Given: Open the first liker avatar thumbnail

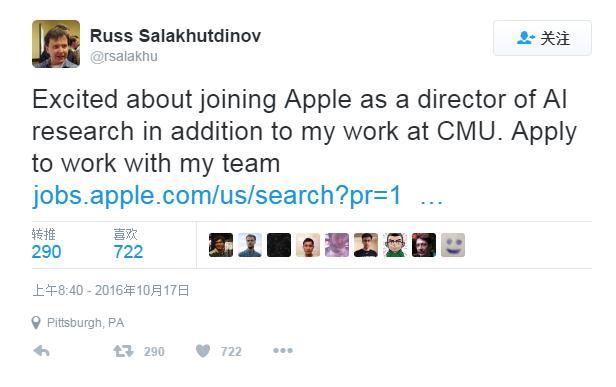Looking at the screenshot, I should [x=221, y=245].
